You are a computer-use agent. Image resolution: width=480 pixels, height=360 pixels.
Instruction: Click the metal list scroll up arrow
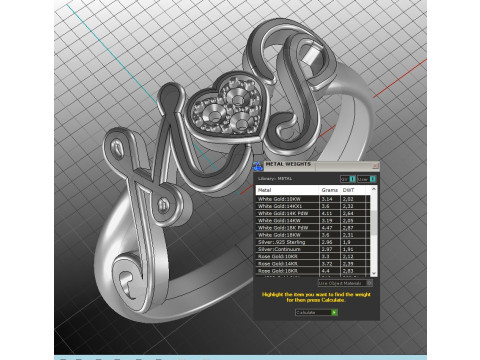(374, 189)
